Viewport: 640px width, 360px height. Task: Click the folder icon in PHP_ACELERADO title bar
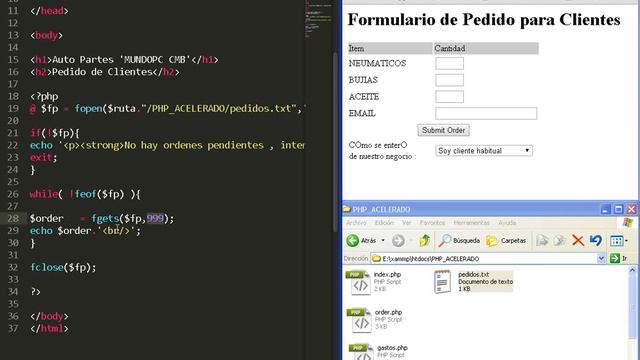click(x=347, y=209)
